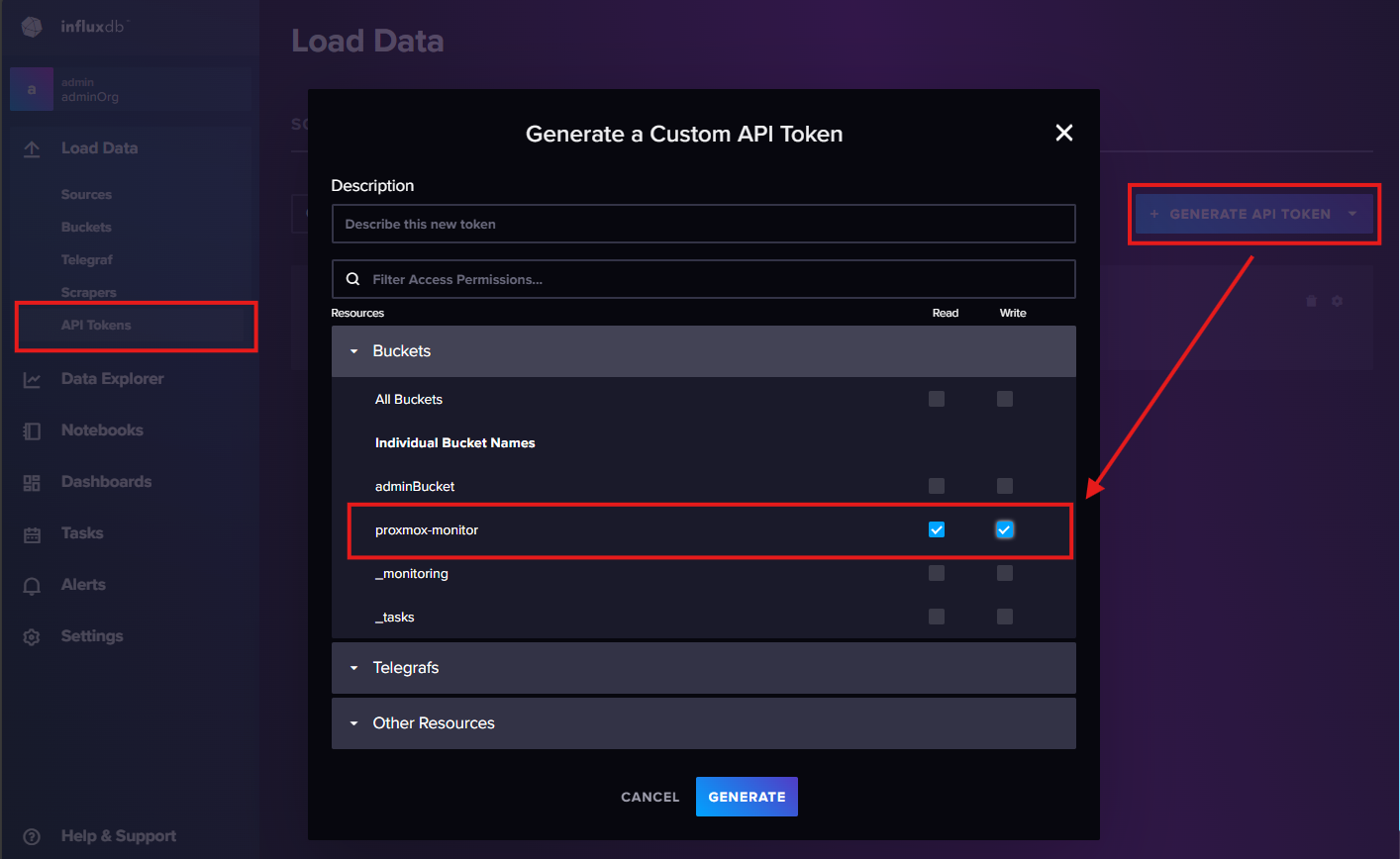
Task: Click the InfluxDB logo icon
Action: click(32, 27)
